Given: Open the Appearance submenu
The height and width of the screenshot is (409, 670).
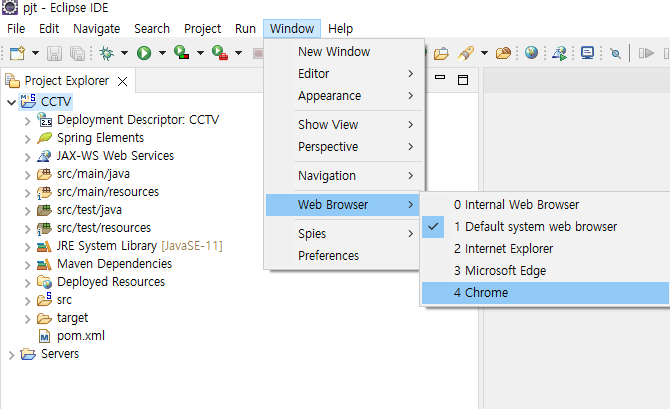Looking at the screenshot, I should tap(344, 96).
